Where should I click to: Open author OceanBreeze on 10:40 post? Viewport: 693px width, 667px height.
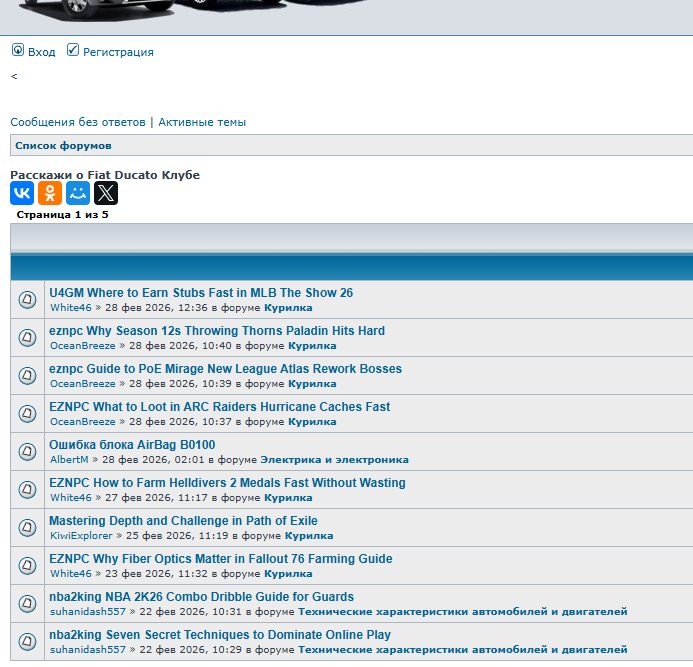point(83,346)
